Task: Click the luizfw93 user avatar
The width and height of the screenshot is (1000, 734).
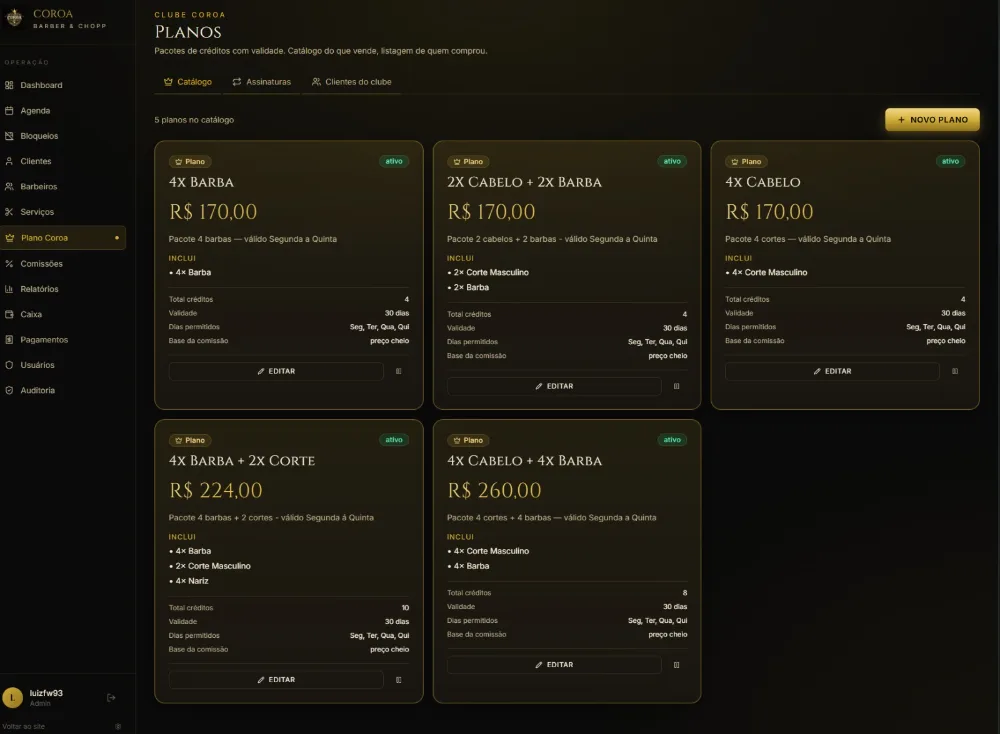Action: 13,698
